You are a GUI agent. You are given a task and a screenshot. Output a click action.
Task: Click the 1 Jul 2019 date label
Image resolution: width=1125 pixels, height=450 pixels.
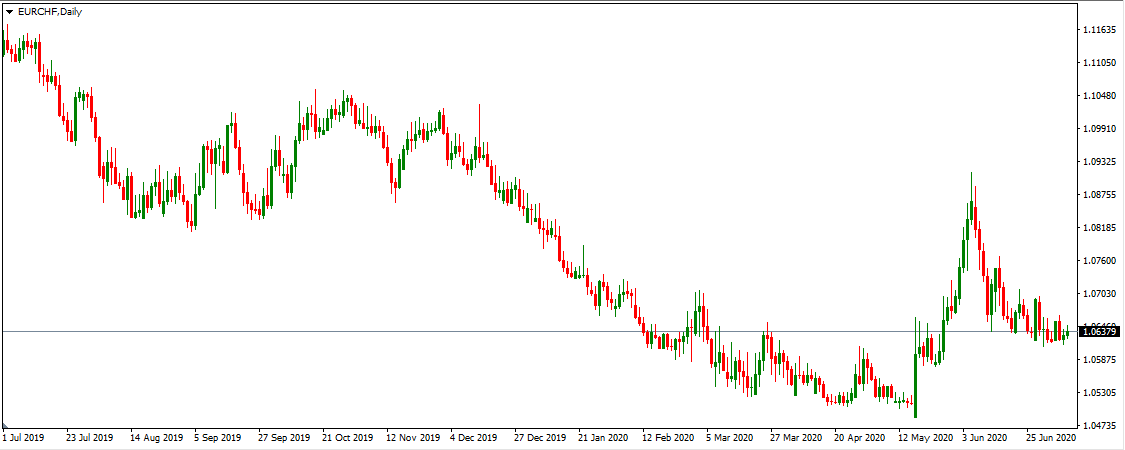23,437
